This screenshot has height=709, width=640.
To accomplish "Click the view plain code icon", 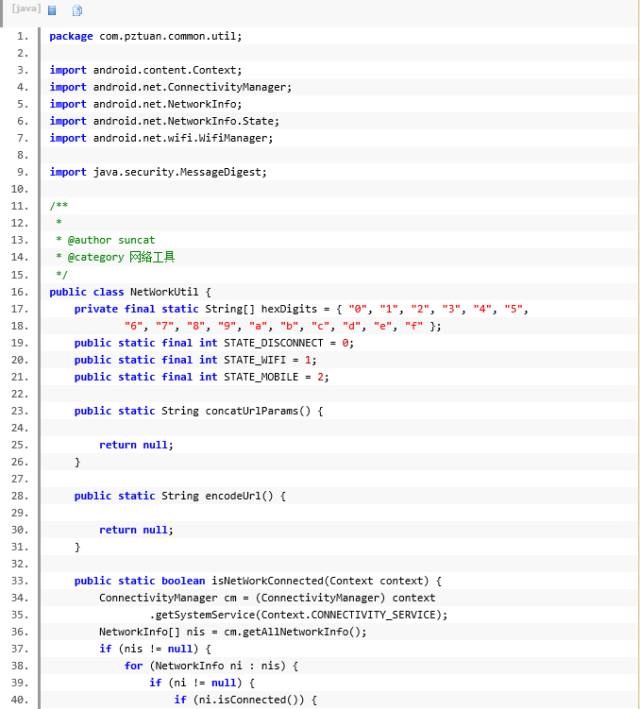I will pos(52,10).
